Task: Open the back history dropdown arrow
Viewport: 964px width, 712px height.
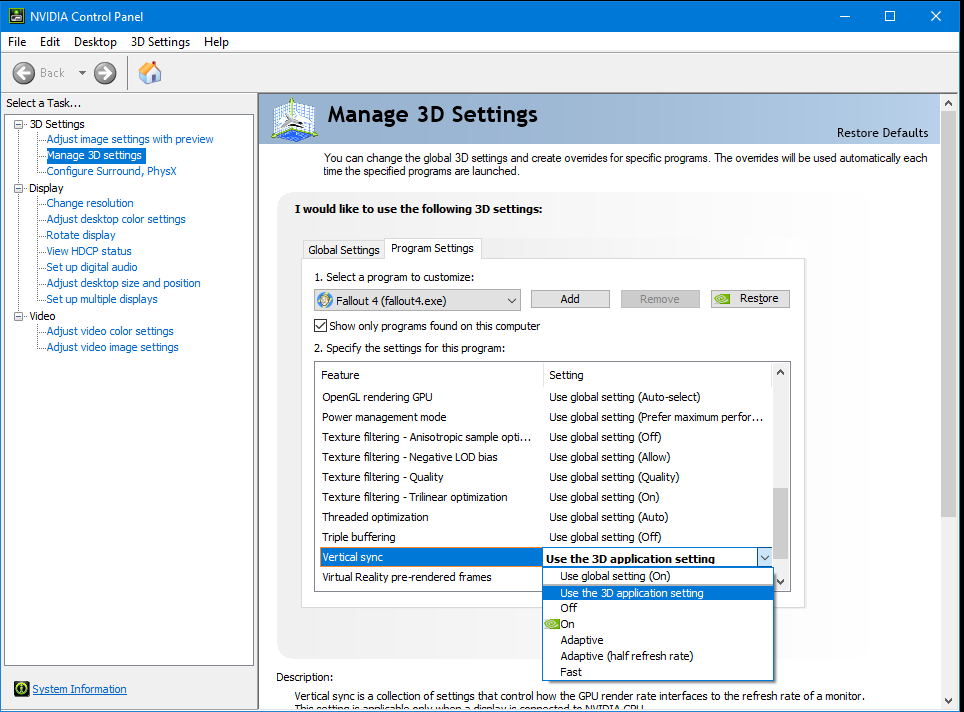Action: (x=82, y=73)
